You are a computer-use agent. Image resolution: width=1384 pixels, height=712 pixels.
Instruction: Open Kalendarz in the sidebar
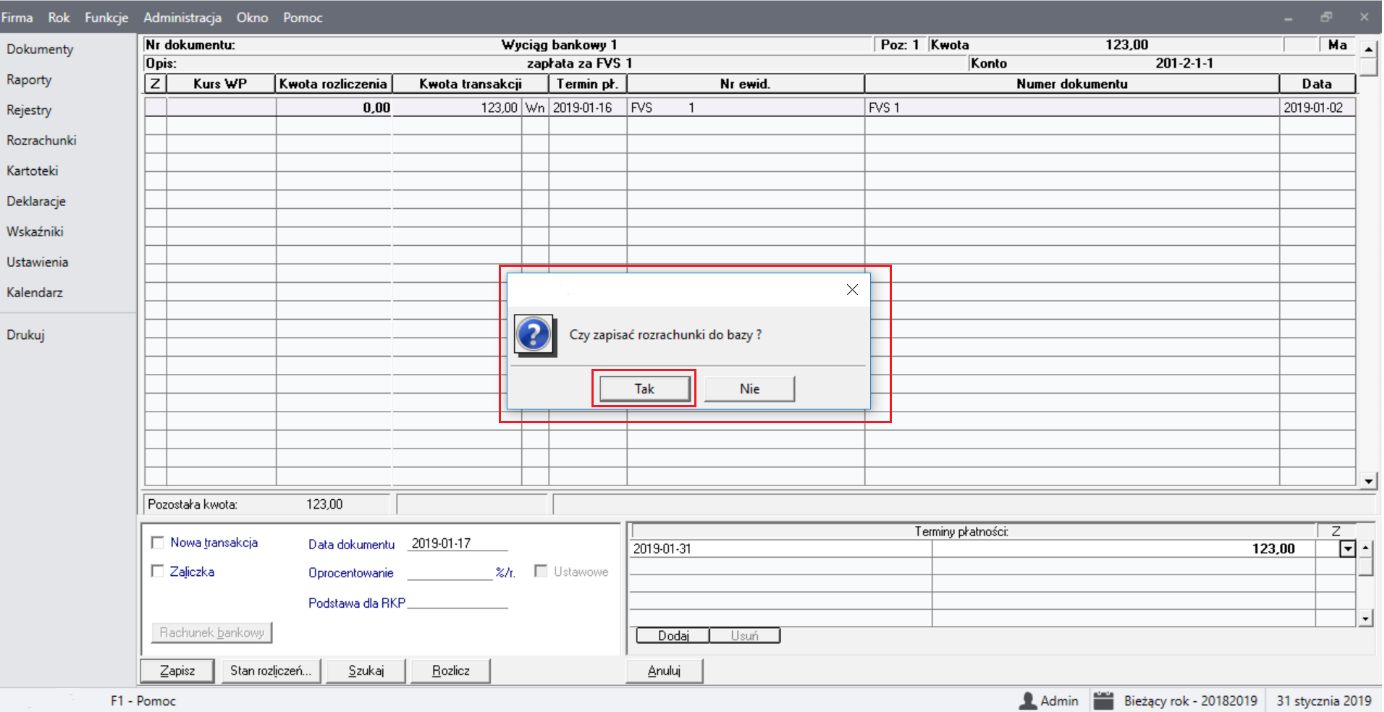(33, 293)
